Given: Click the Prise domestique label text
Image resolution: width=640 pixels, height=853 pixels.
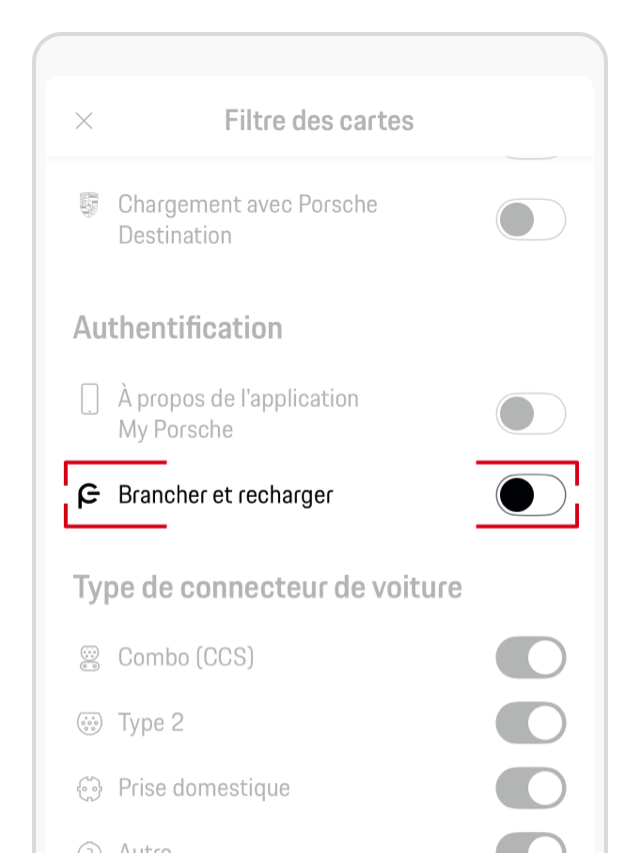Looking at the screenshot, I should click(x=204, y=788).
